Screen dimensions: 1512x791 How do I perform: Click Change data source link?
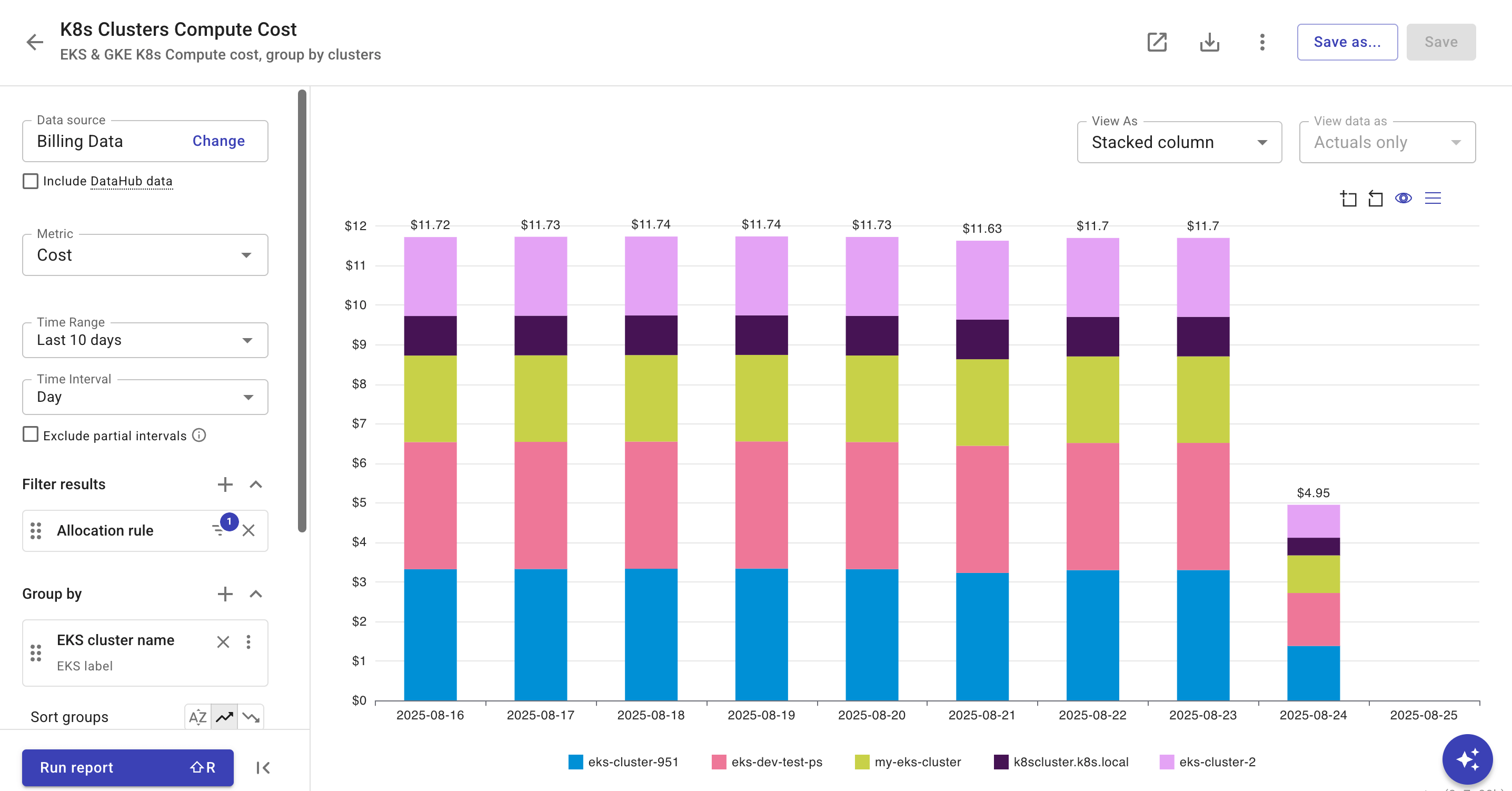coord(218,141)
